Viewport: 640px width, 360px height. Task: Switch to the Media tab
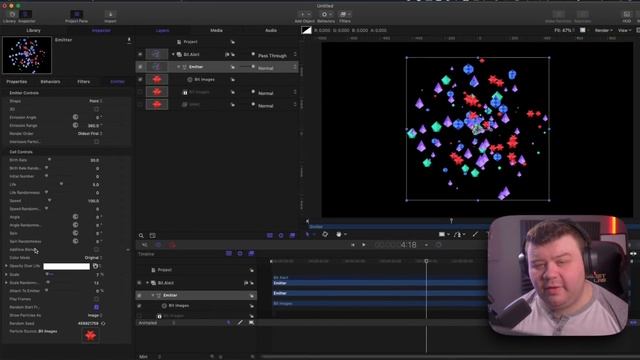point(216,30)
